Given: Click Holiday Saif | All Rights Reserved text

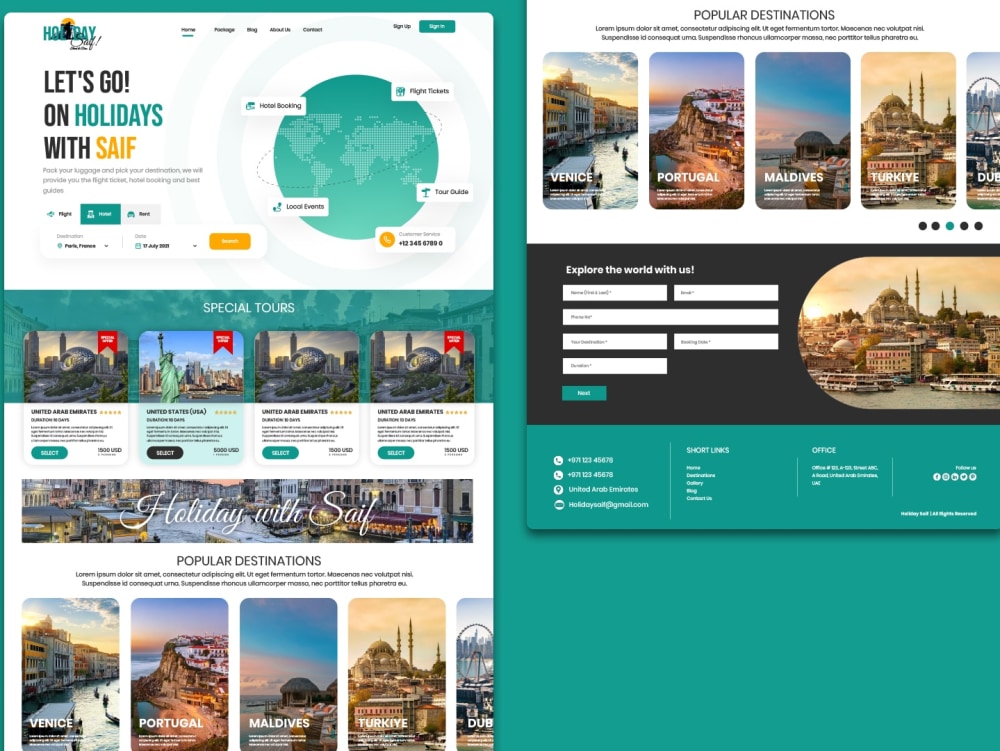Looking at the screenshot, I should click(x=938, y=513).
